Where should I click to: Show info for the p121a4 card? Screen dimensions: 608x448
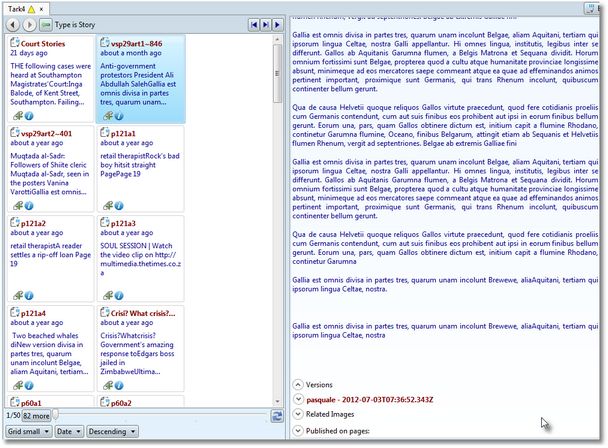(x=29, y=386)
